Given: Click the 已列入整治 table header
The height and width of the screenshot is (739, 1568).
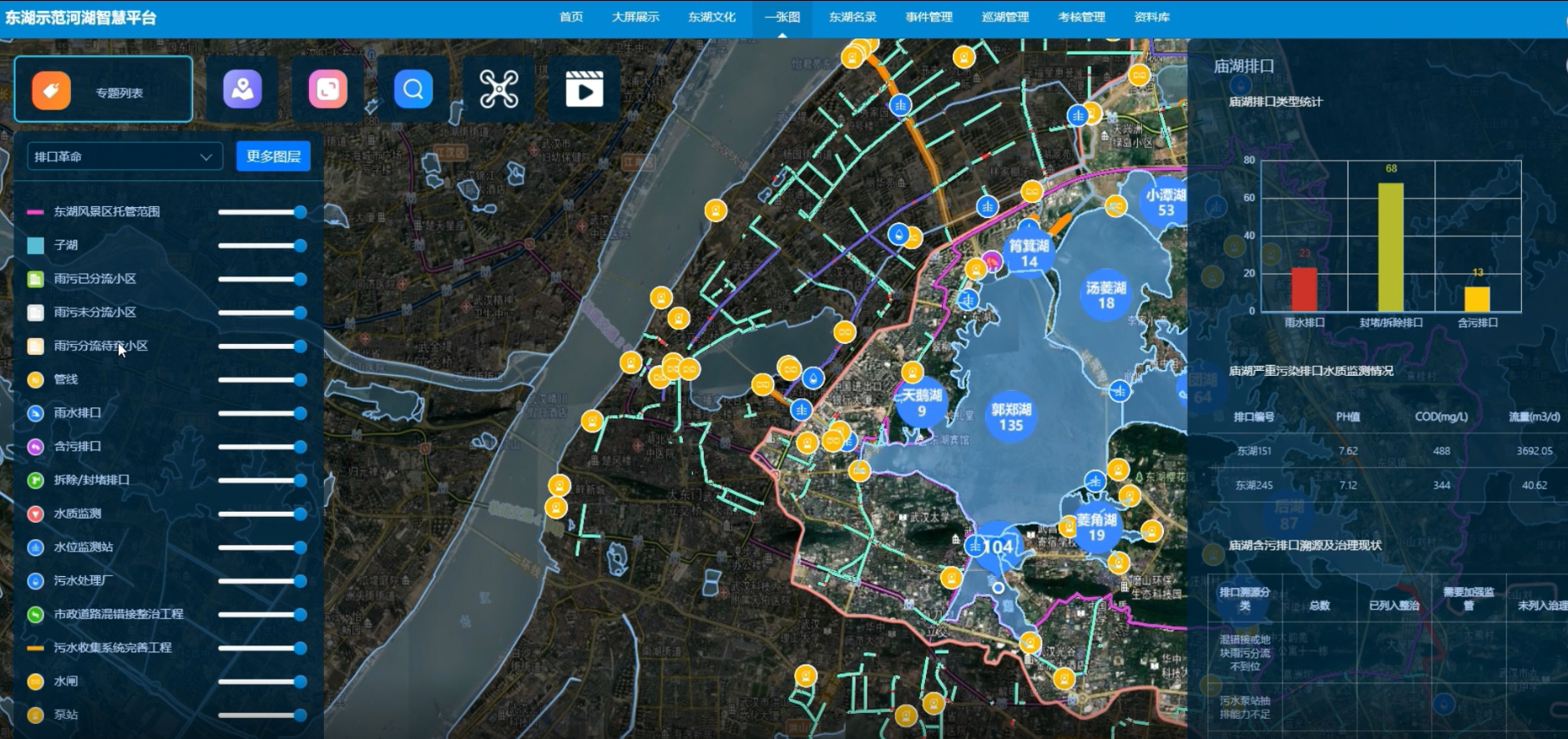Looking at the screenshot, I should tap(1394, 605).
